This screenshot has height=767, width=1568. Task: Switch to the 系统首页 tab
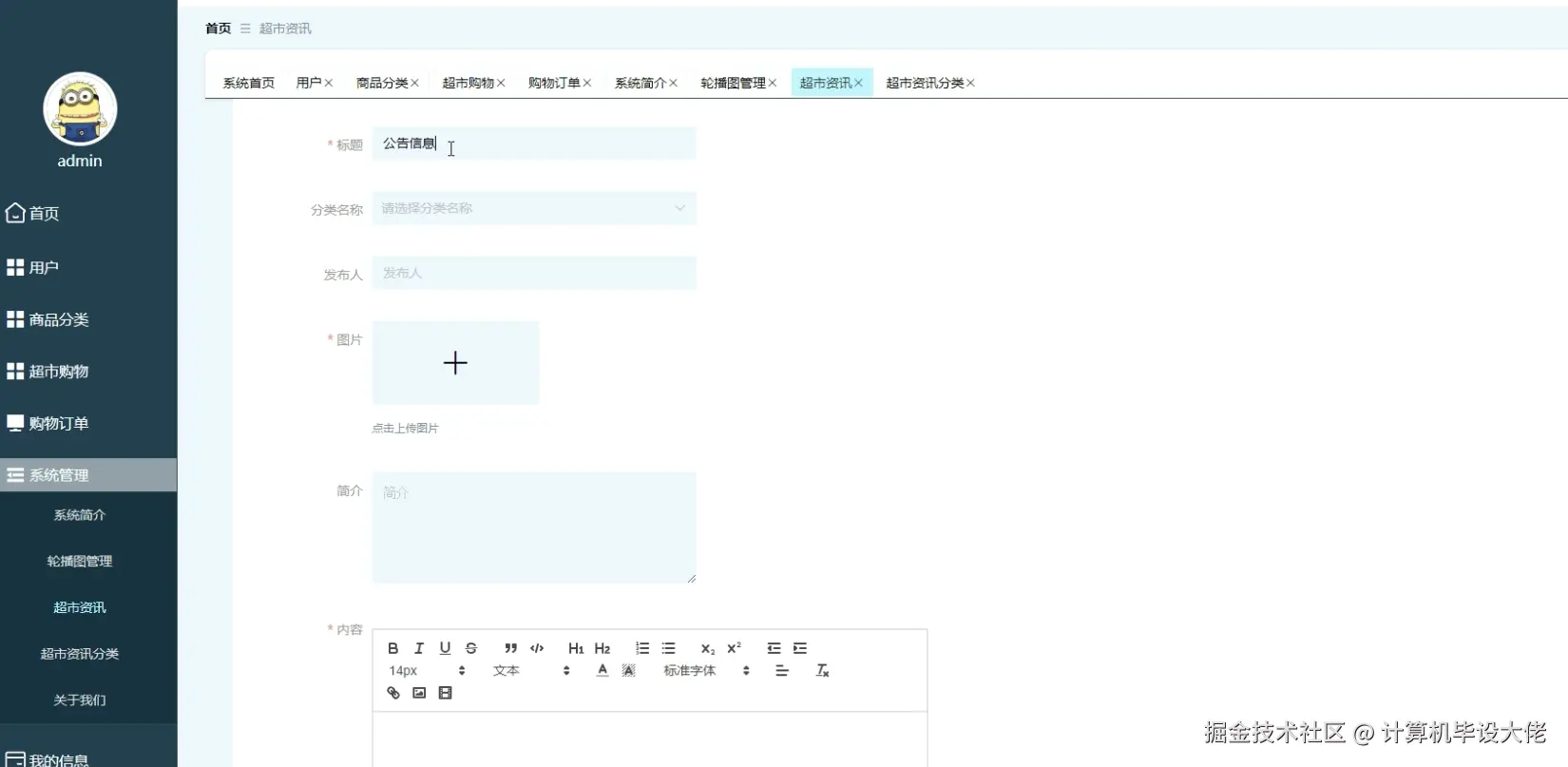[249, 83]
